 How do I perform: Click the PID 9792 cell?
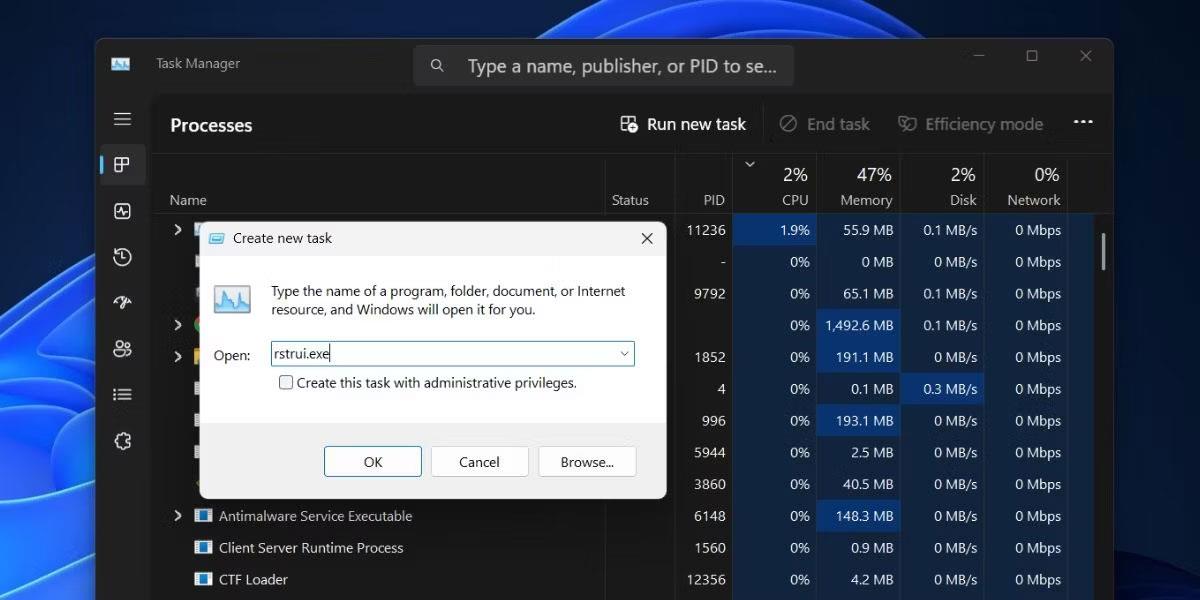(x=709, y=294)
